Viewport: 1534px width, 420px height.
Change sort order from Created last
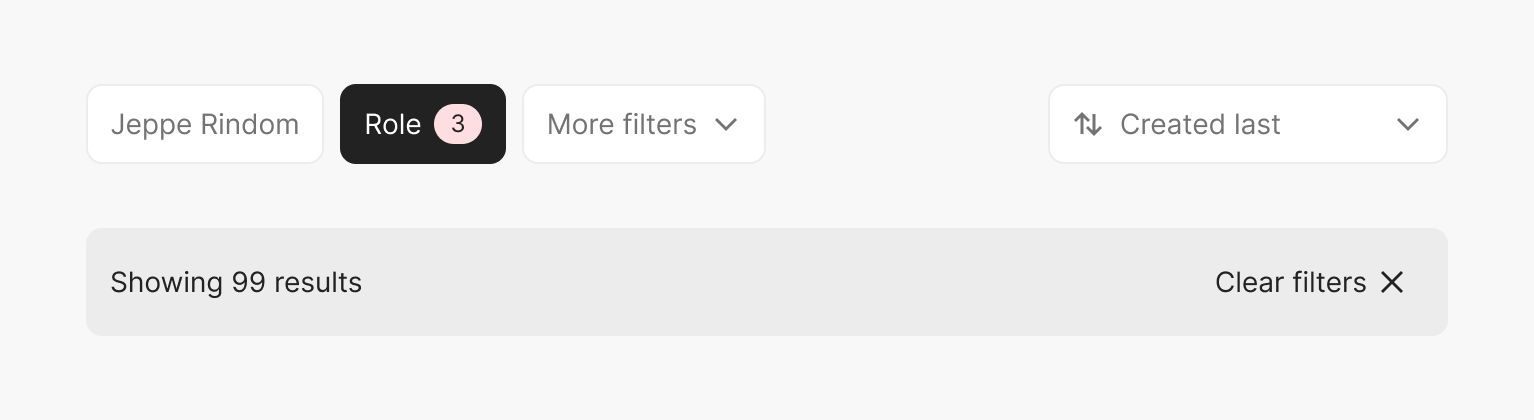(1248, 124)
